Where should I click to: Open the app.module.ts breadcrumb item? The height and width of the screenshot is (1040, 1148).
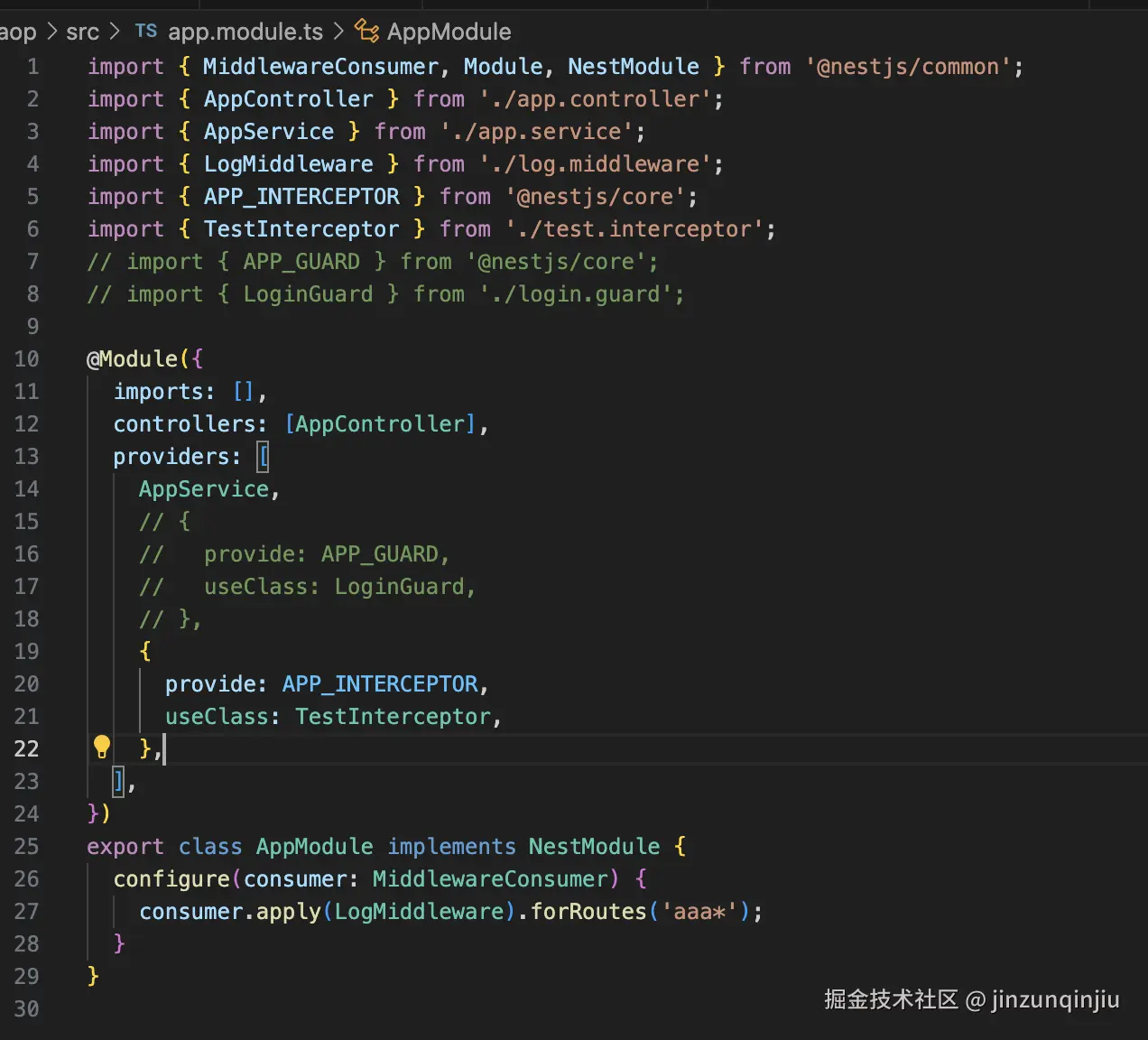click(x=245, y=32)
